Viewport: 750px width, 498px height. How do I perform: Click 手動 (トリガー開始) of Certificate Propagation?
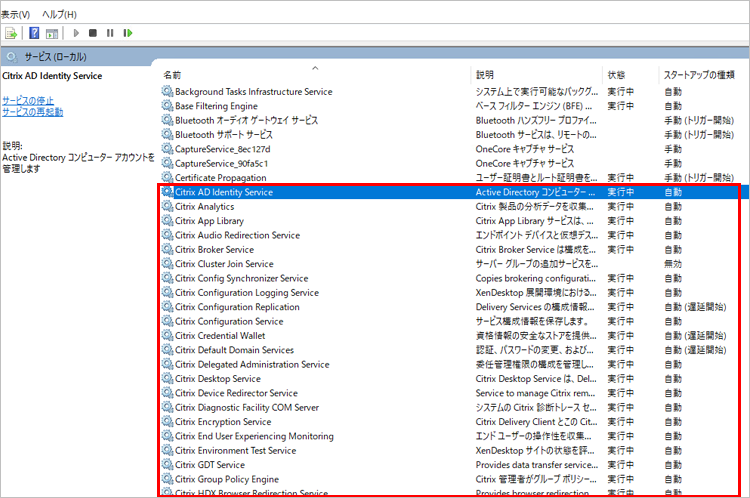(699, 178)
